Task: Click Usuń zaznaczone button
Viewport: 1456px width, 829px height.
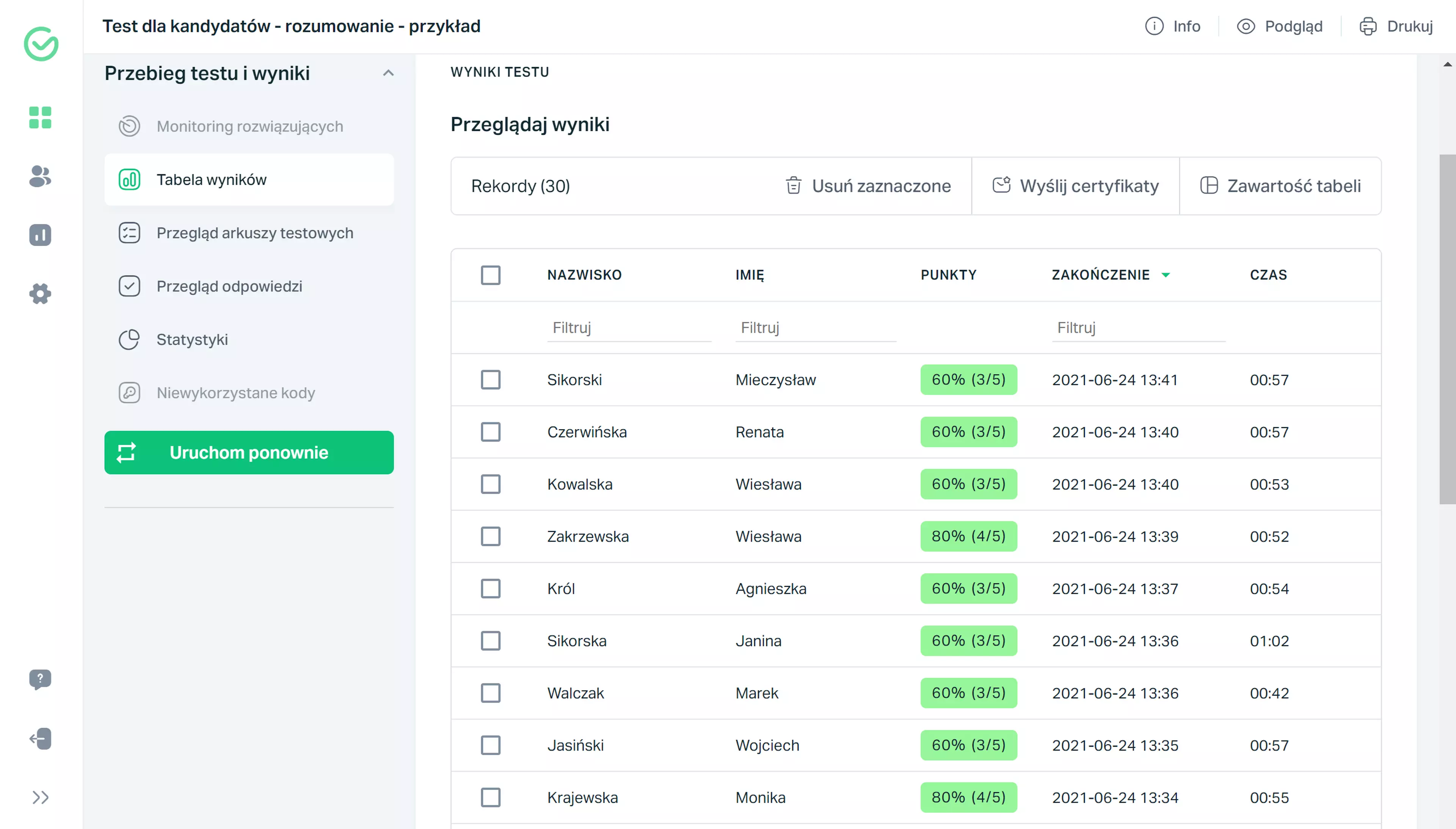Action: (x=868, y=186)
